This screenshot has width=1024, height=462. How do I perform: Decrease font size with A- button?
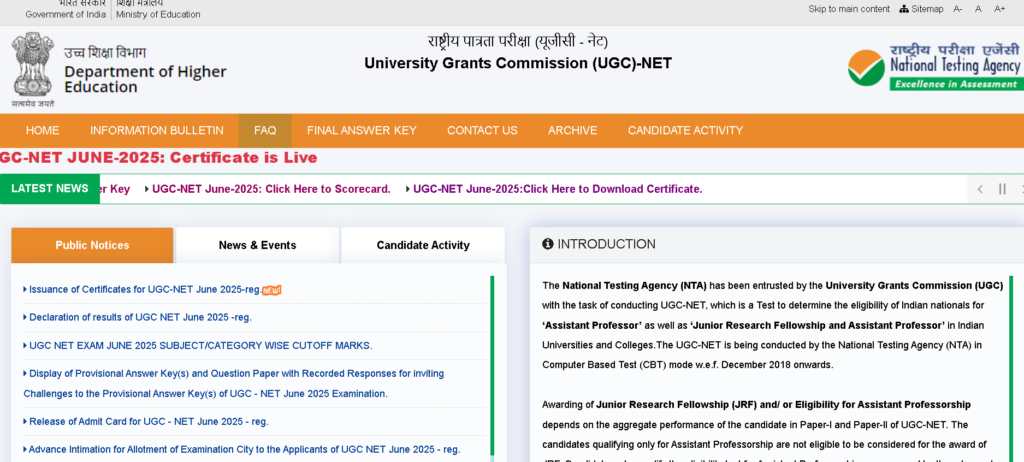click(x=958, y=8)
